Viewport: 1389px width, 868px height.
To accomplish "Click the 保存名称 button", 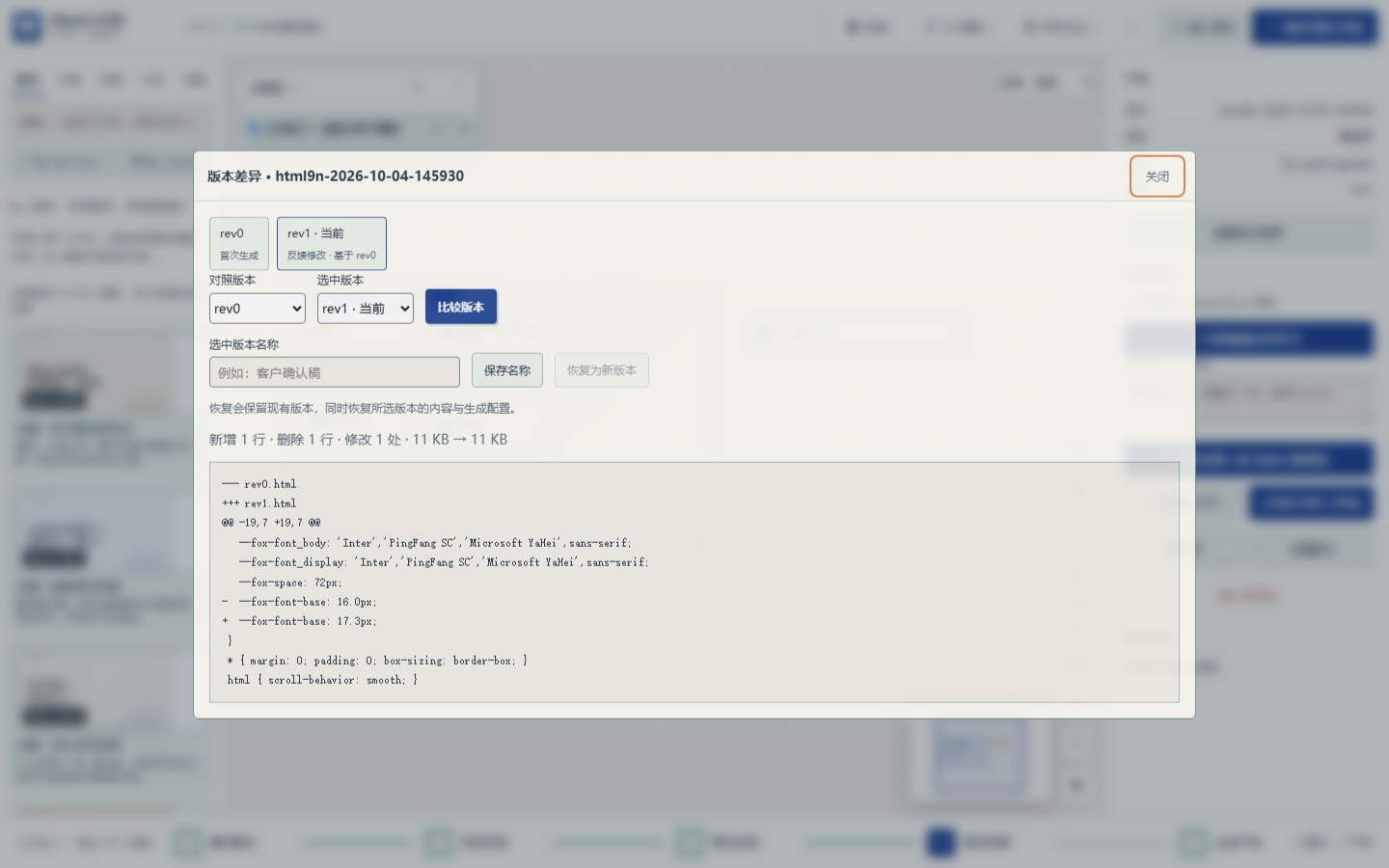I will [x=507, y=370].
